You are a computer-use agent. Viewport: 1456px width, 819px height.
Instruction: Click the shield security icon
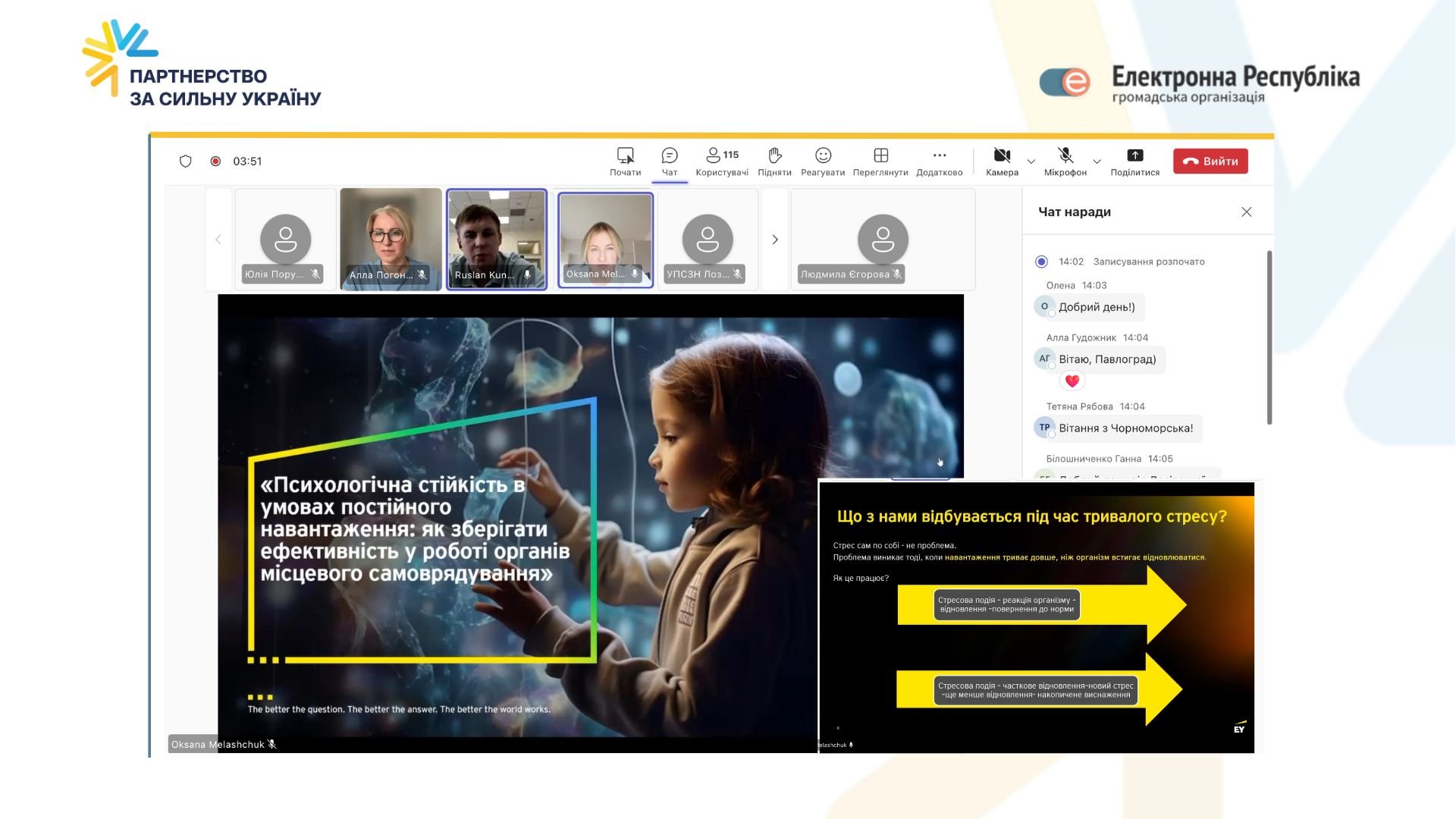tap(185, 161)
